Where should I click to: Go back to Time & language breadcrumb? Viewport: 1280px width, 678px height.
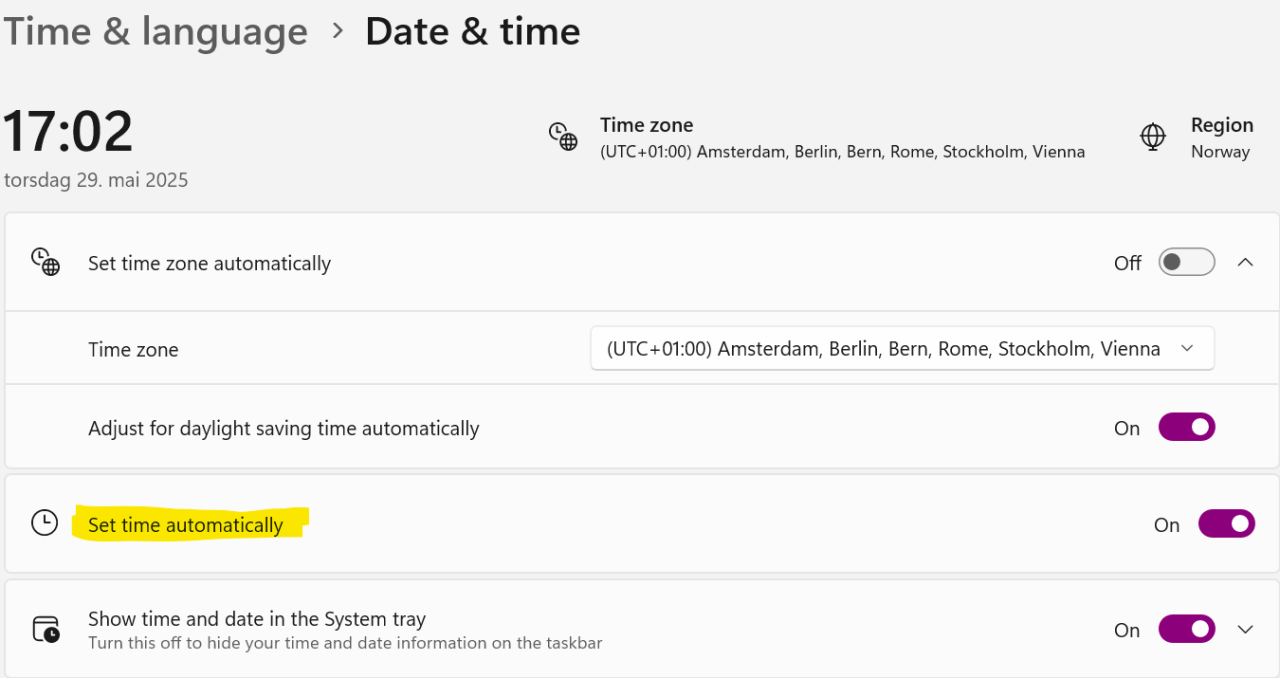[155, 32]
